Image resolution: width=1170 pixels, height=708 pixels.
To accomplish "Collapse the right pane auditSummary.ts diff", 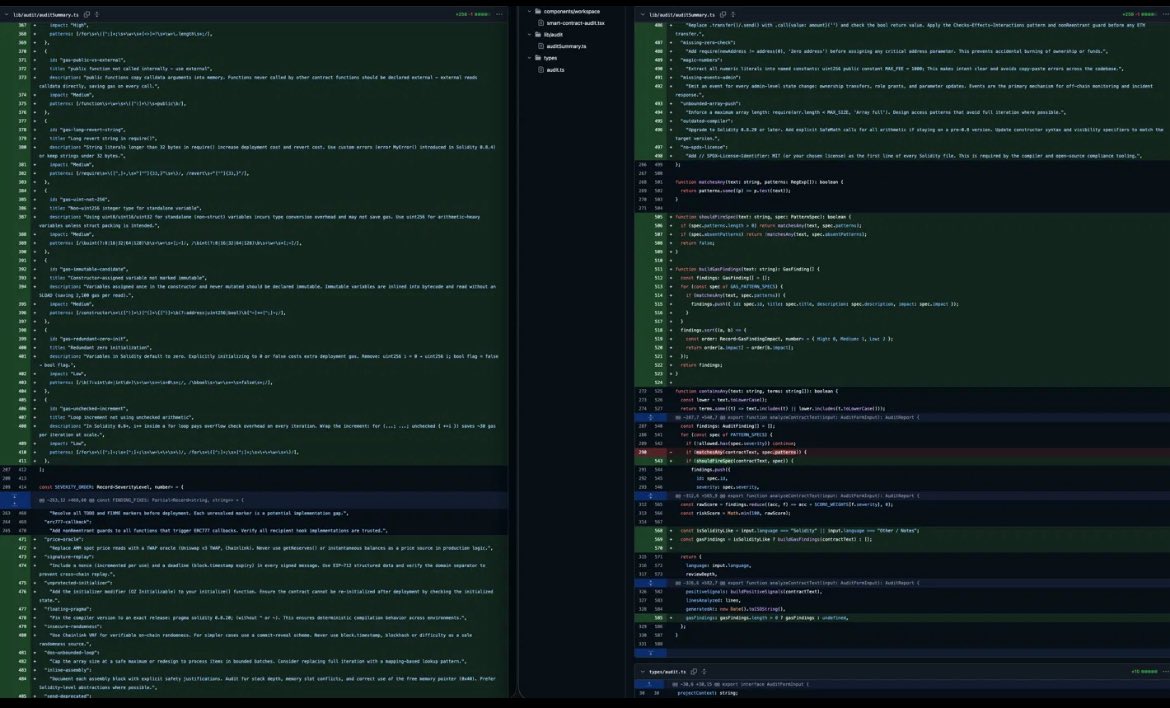I will click(x=642, y=14).
